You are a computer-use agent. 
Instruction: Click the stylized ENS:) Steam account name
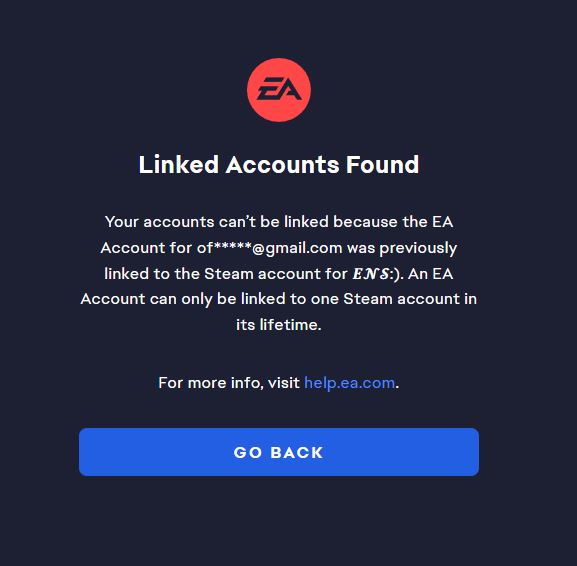click(376, 274)
